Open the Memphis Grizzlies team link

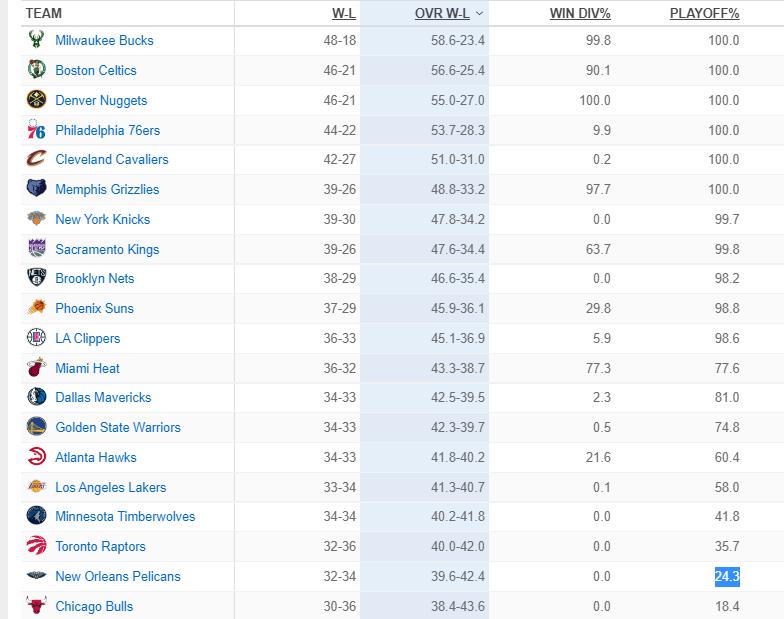[x=108, y=189]
